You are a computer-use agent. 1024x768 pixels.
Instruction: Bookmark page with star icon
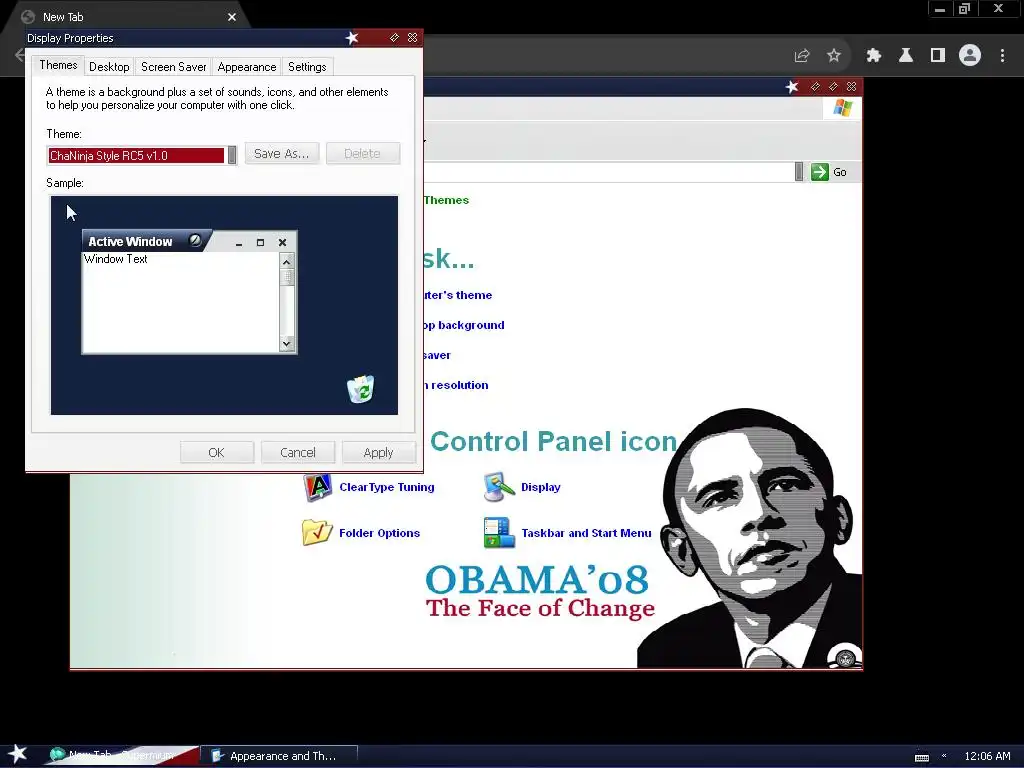click(x=833, y=56)
